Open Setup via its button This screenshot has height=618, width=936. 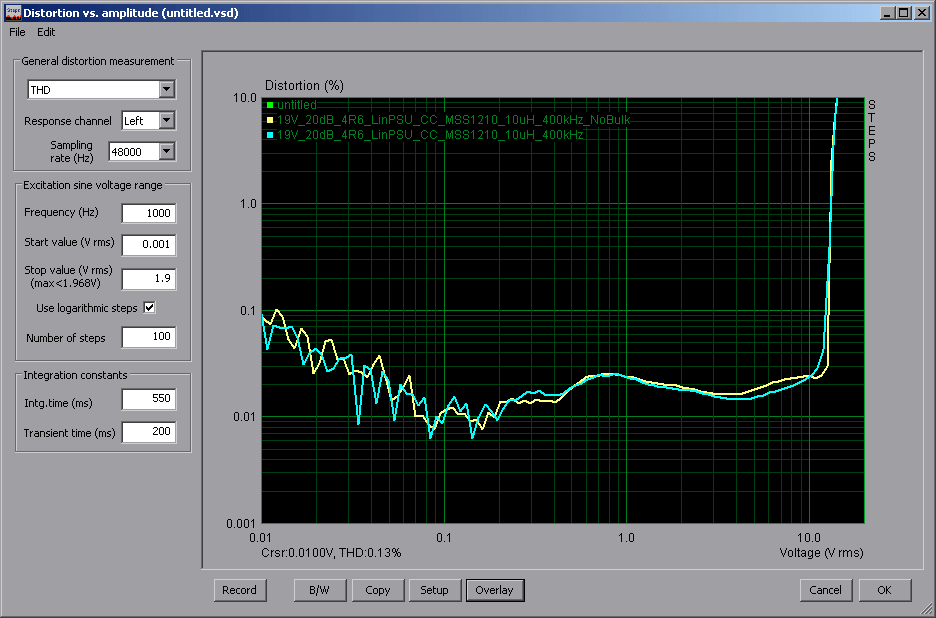pos(434,590)
